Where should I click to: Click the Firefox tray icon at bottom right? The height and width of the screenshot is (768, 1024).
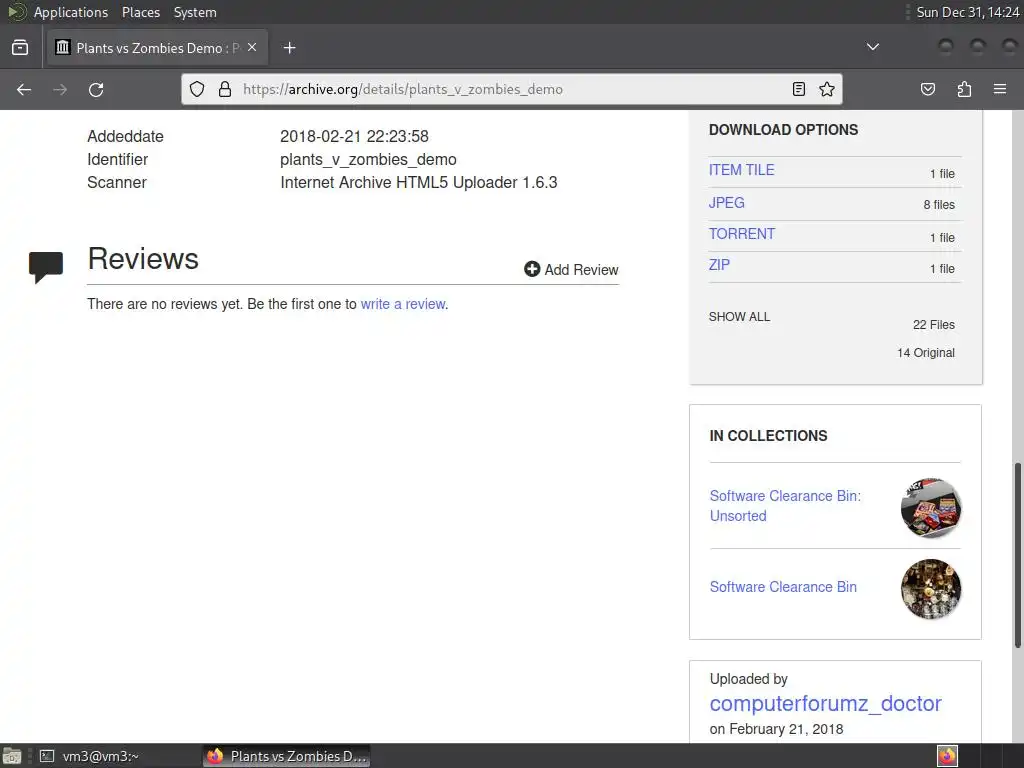click(947, 756)
